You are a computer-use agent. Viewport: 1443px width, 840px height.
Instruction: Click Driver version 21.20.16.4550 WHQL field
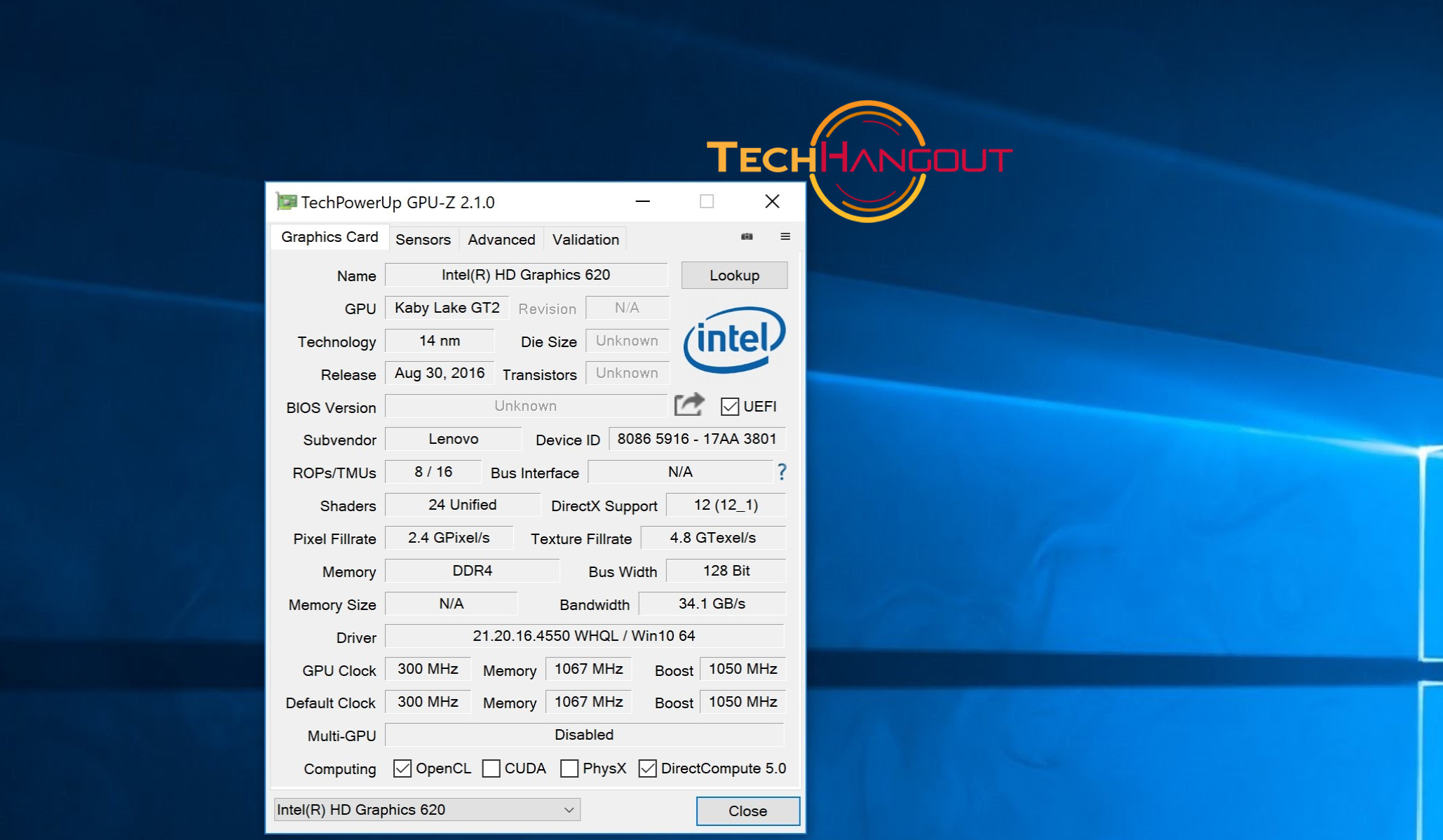[584, 636]
